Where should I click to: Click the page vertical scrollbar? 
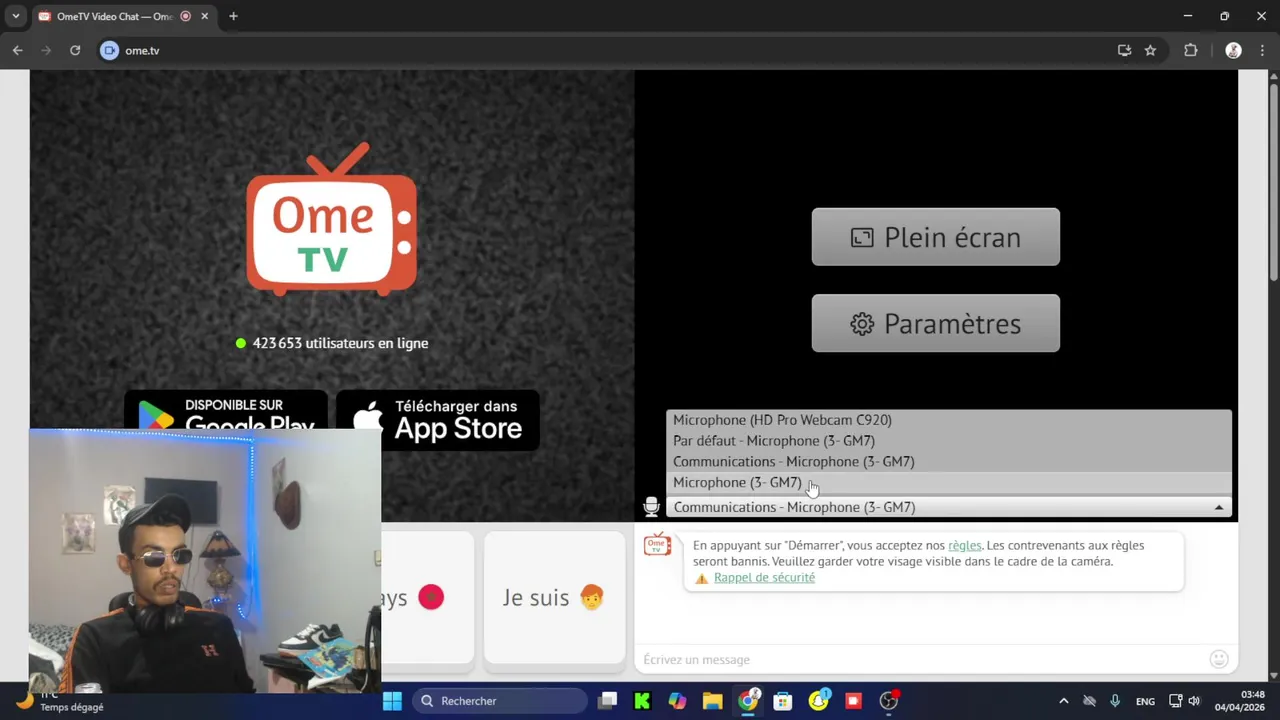(x=1273, y=180)
